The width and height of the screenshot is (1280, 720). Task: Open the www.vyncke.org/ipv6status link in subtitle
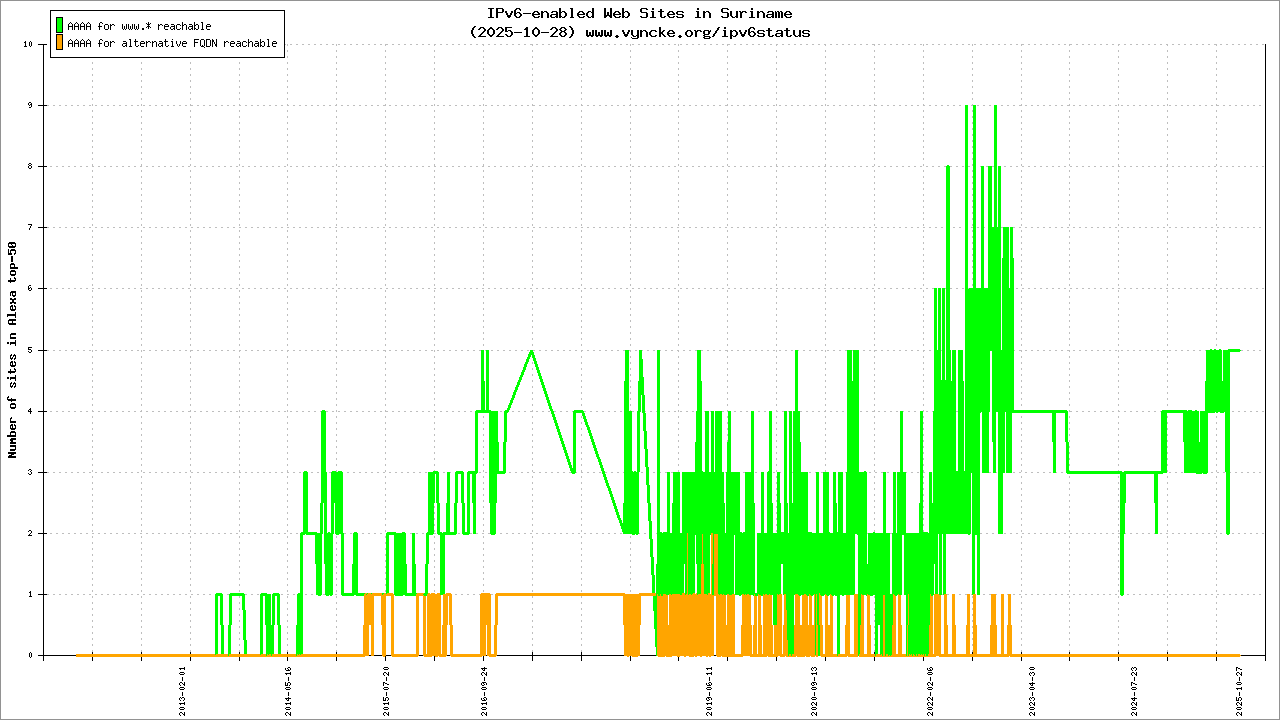(x=697, y=32)
